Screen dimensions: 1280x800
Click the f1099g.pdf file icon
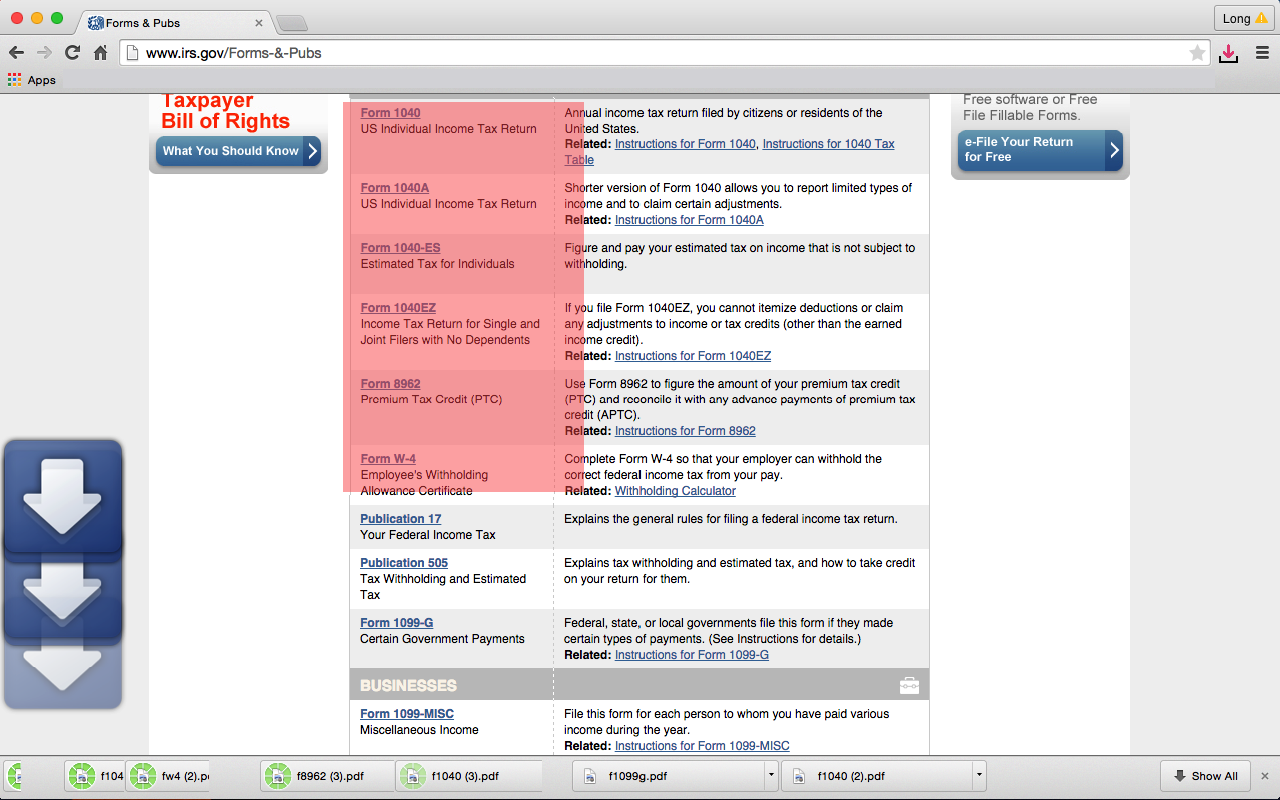590,776
